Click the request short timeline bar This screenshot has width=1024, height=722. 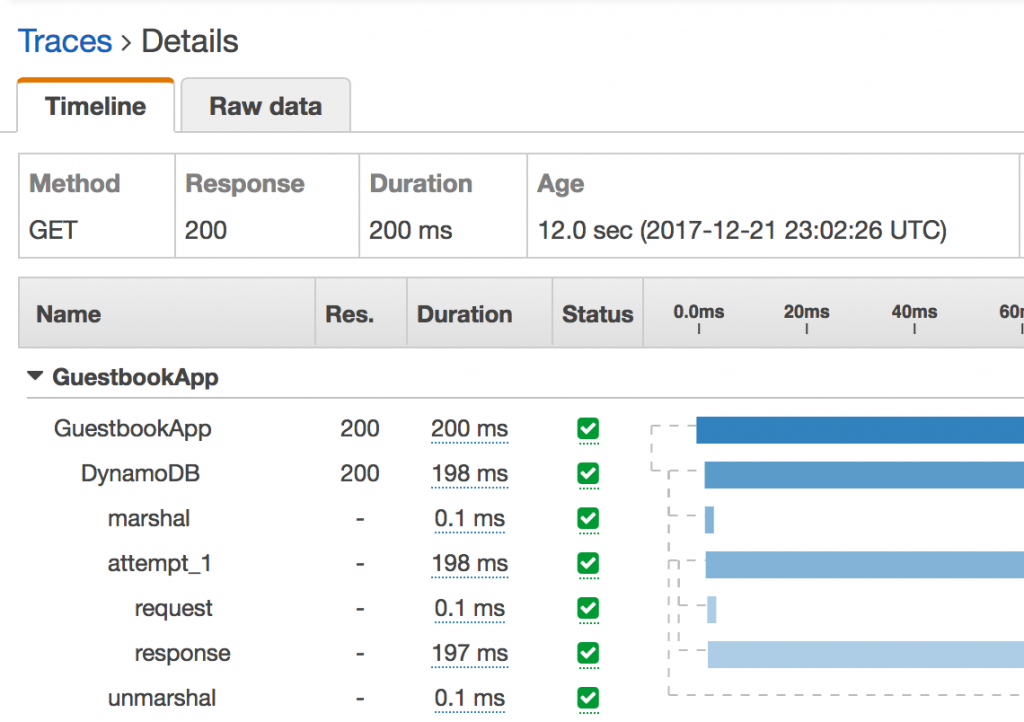(712, 610)
